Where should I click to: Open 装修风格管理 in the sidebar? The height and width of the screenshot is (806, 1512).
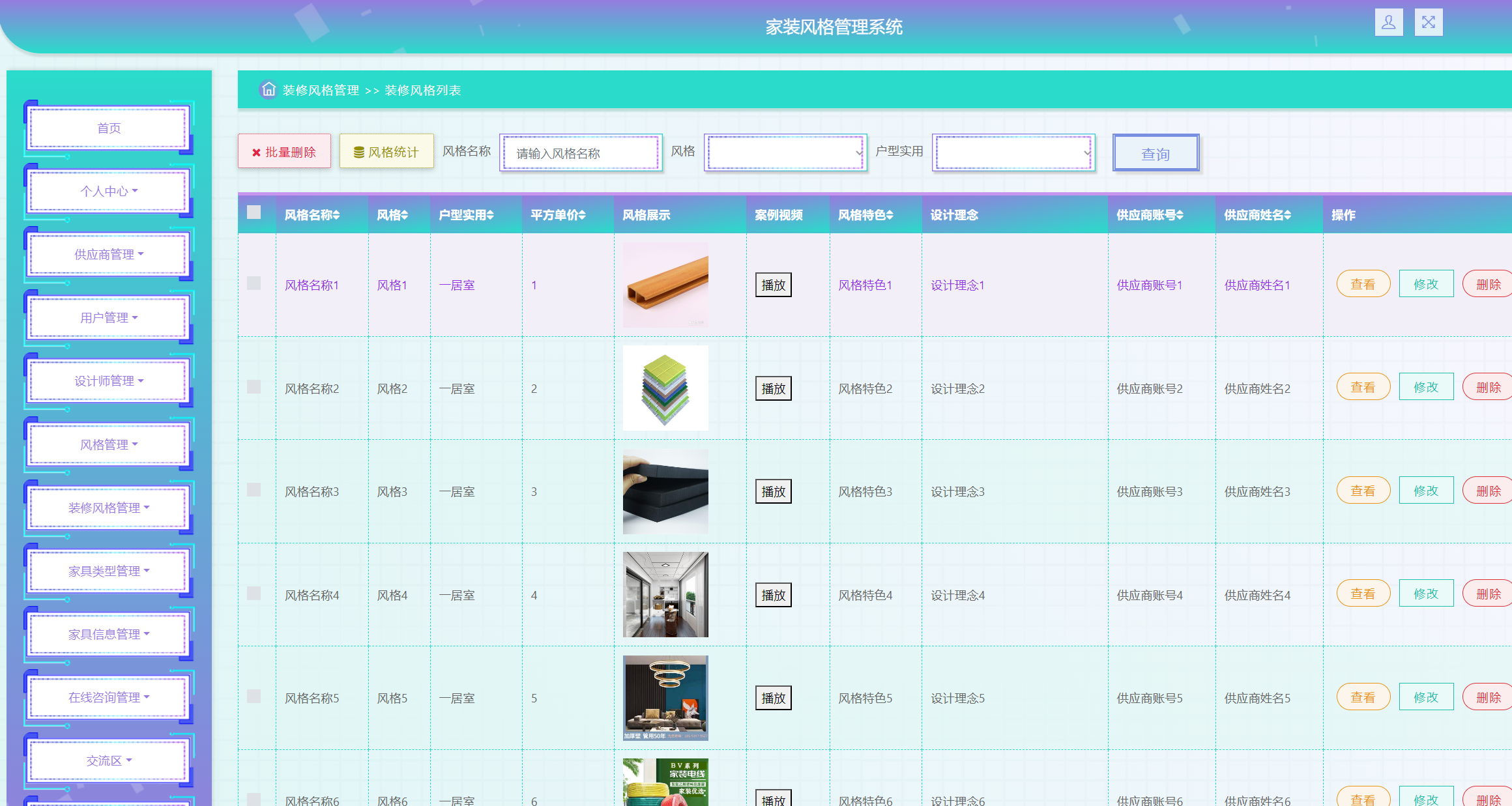tap(108, 507)
